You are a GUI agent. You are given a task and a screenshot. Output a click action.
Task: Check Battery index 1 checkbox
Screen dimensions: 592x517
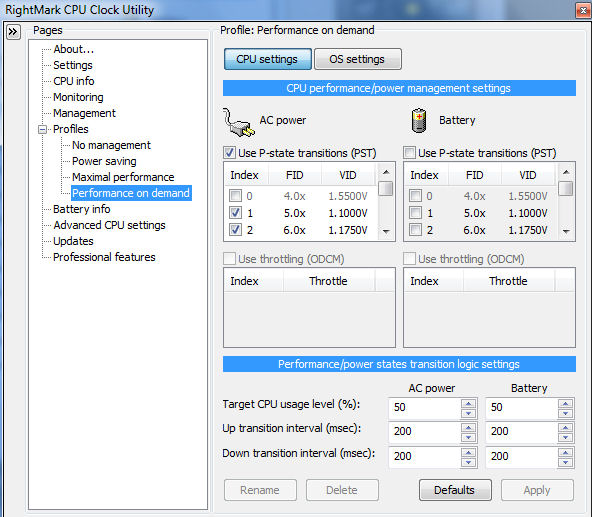(415, 213)
